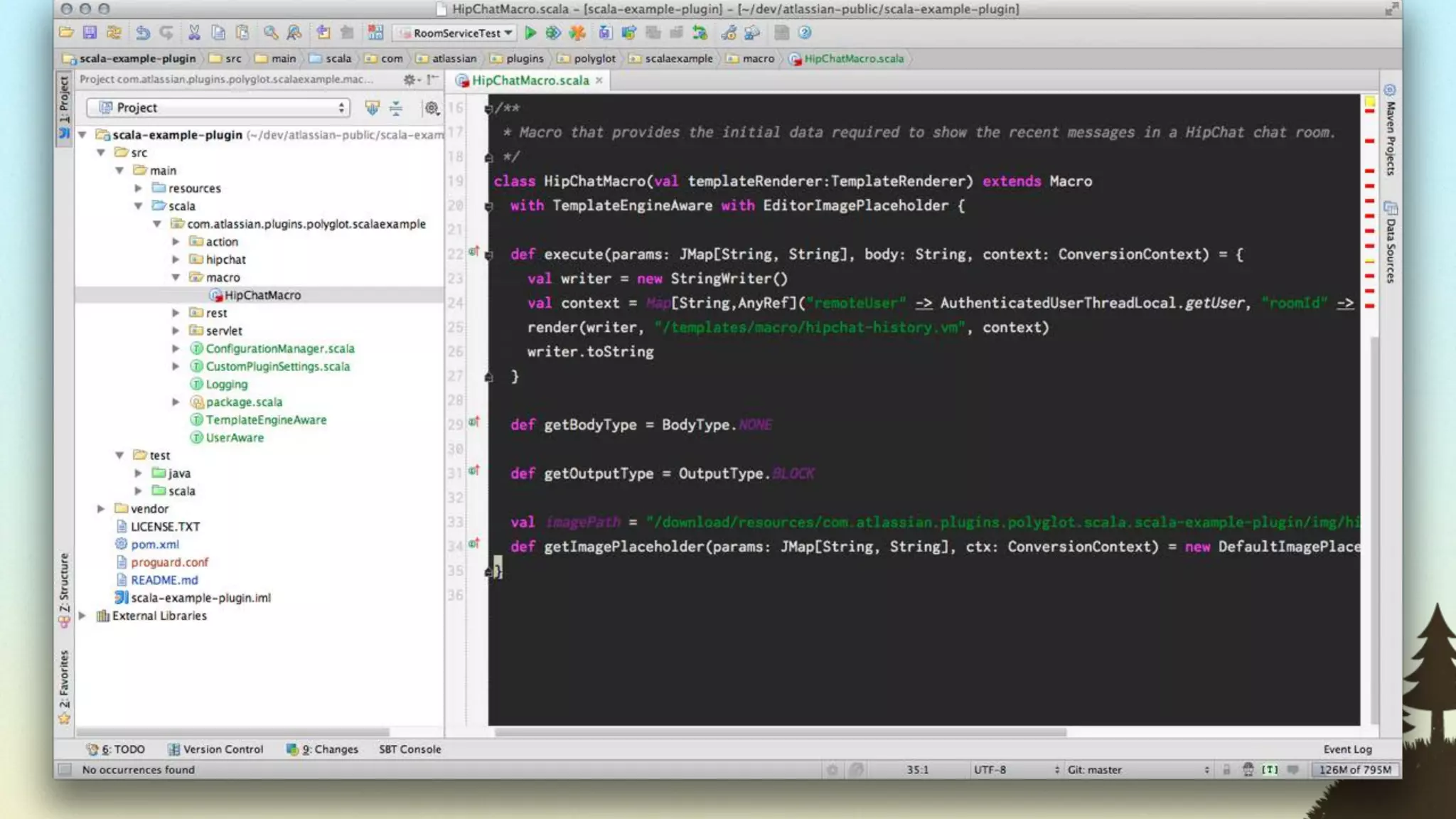Viewport: 1456px width, 819px height.
Task: Click the memory usage indicator bar
Action: tap(1354, 770)
